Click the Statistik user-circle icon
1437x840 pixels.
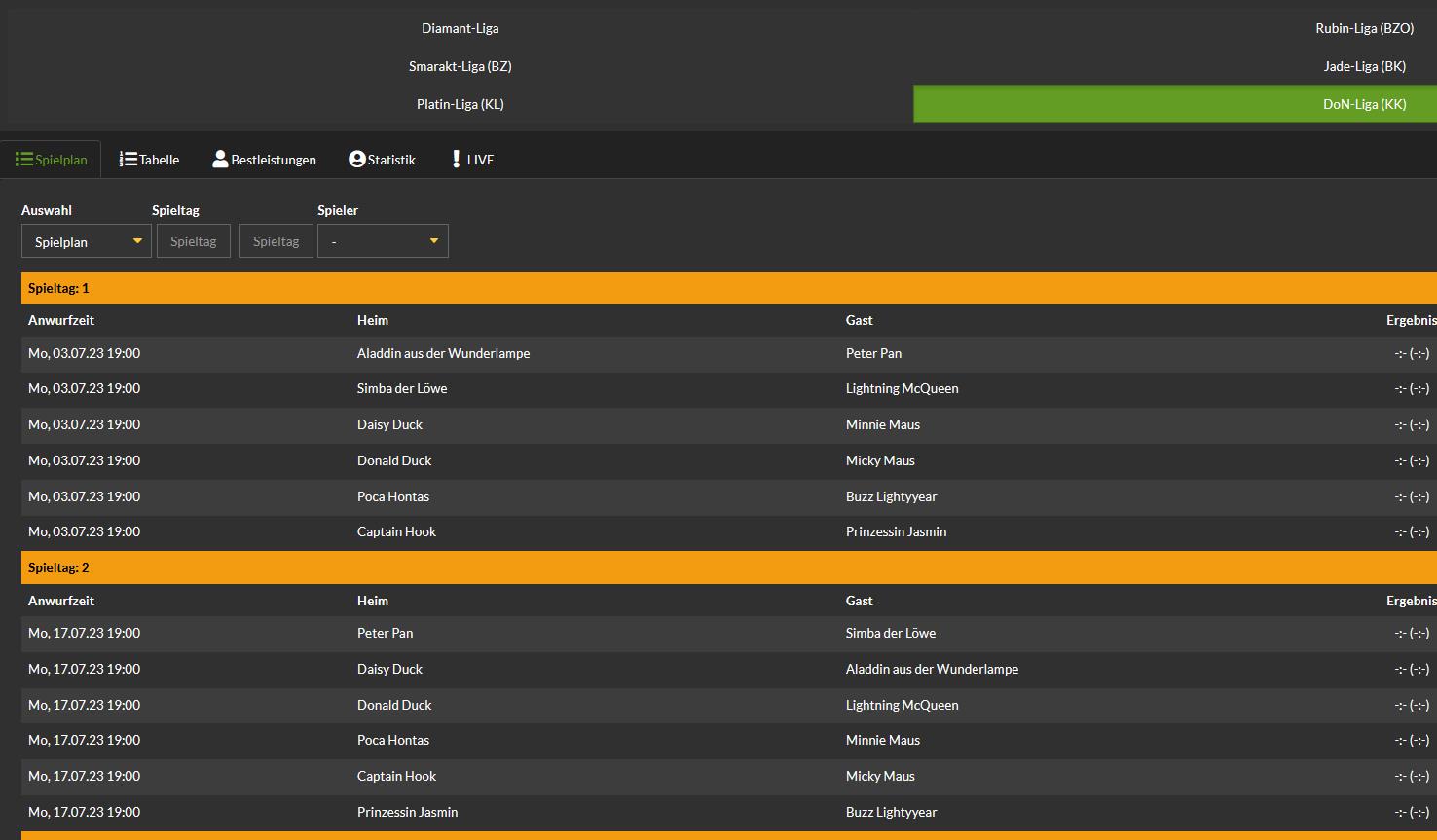click(357, 160)
